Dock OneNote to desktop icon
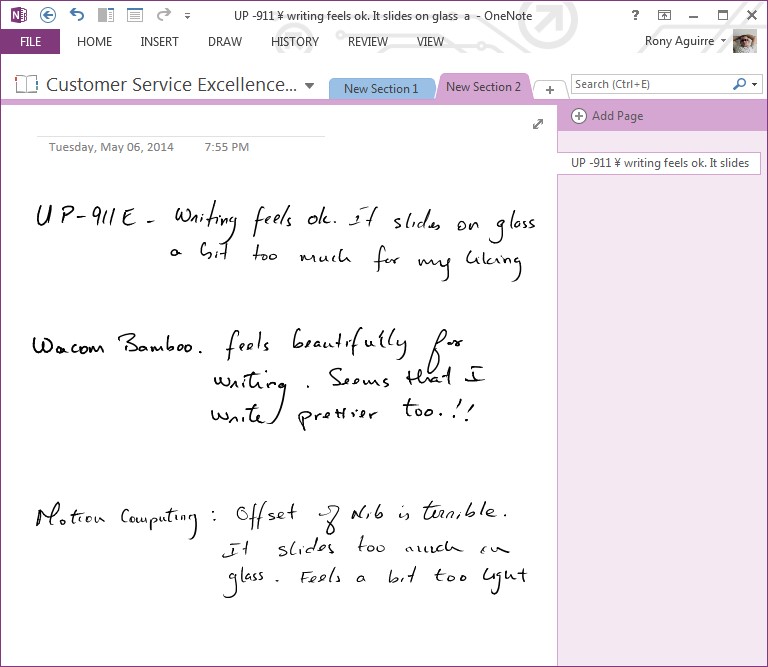768x667 pixels. pyautogui.click(x=106, y=15)
